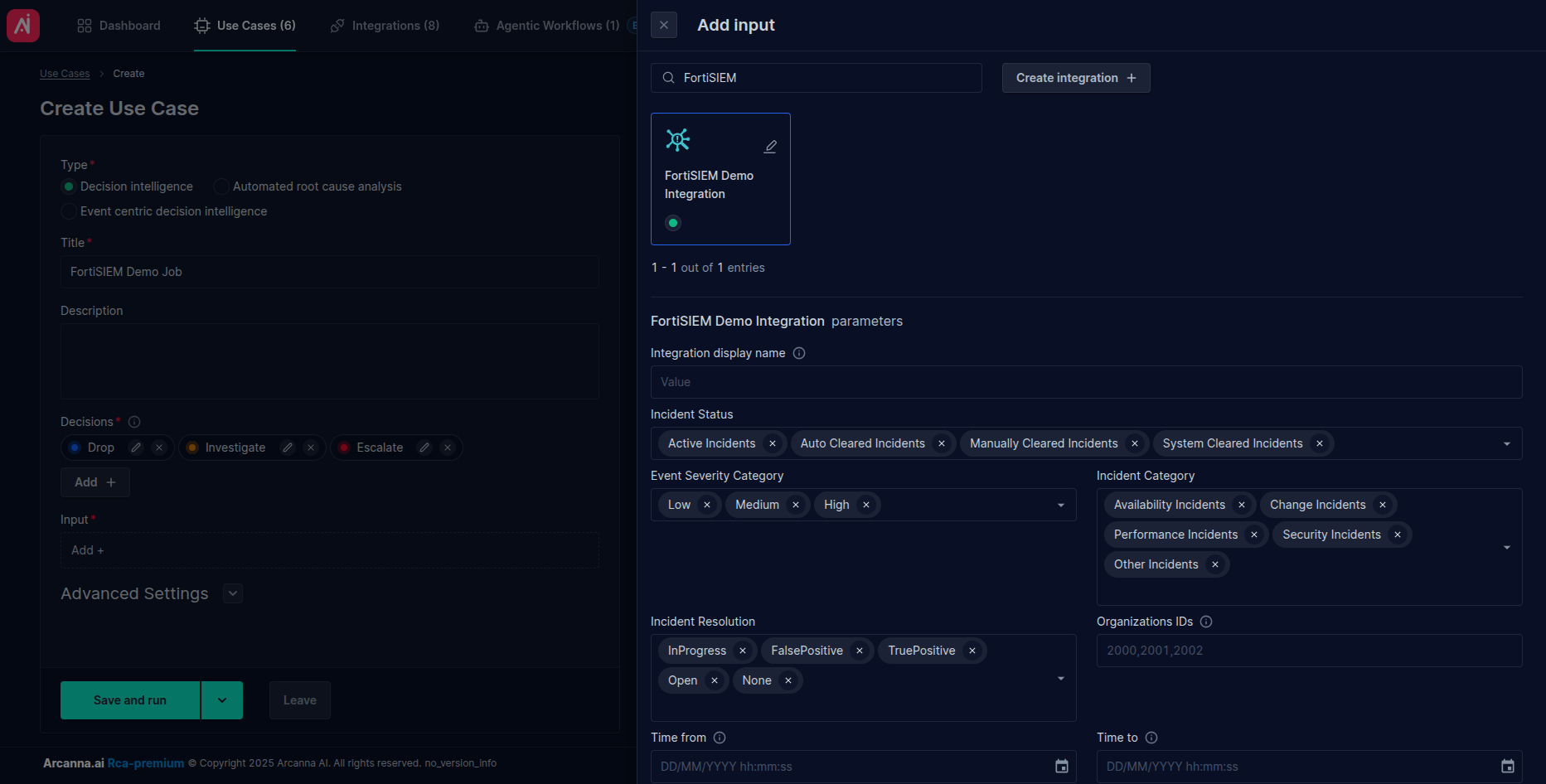The width and height of the screenshot is (1546, 784).
Task: Open the Integrations (8) tab
Action: [385, 26]
